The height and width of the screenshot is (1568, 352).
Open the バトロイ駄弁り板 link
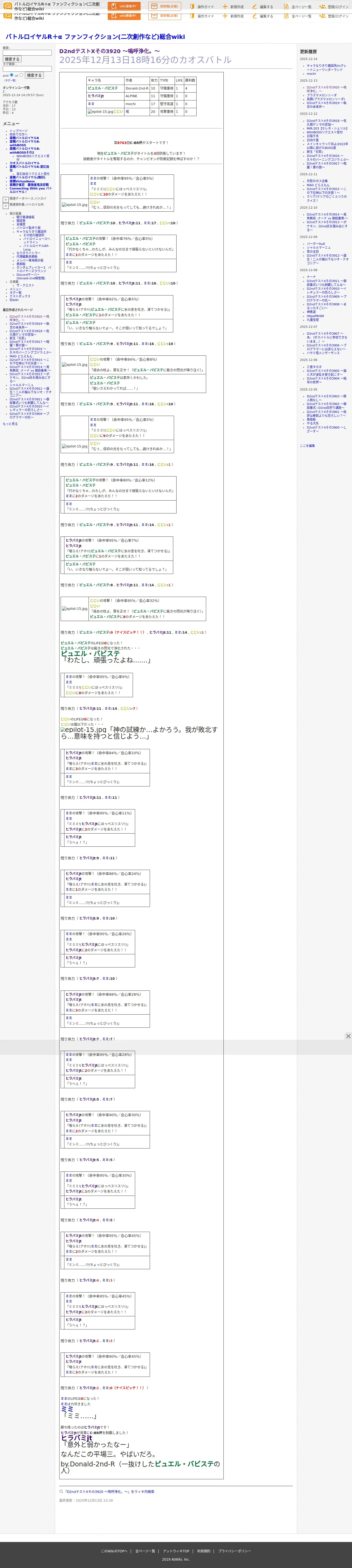[29, 228]
